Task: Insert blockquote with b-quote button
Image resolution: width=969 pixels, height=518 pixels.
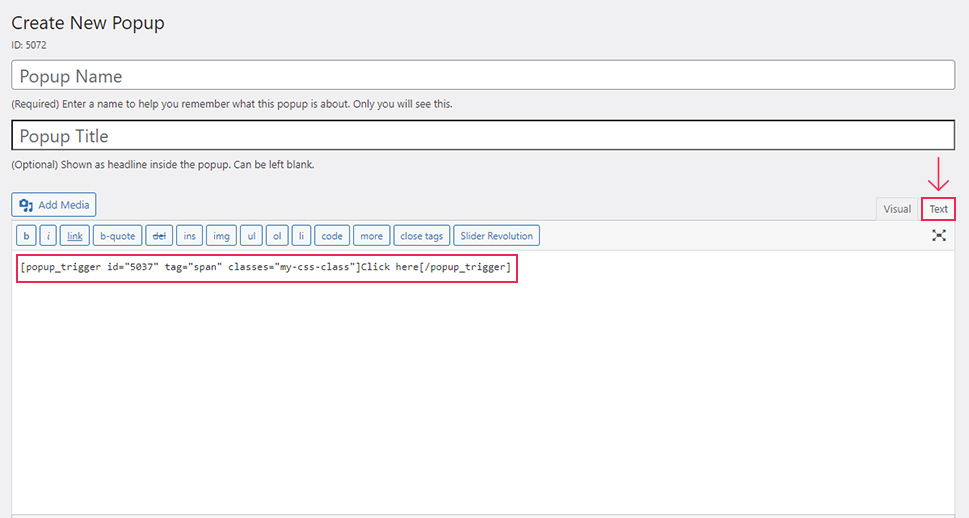Action: 117,236
